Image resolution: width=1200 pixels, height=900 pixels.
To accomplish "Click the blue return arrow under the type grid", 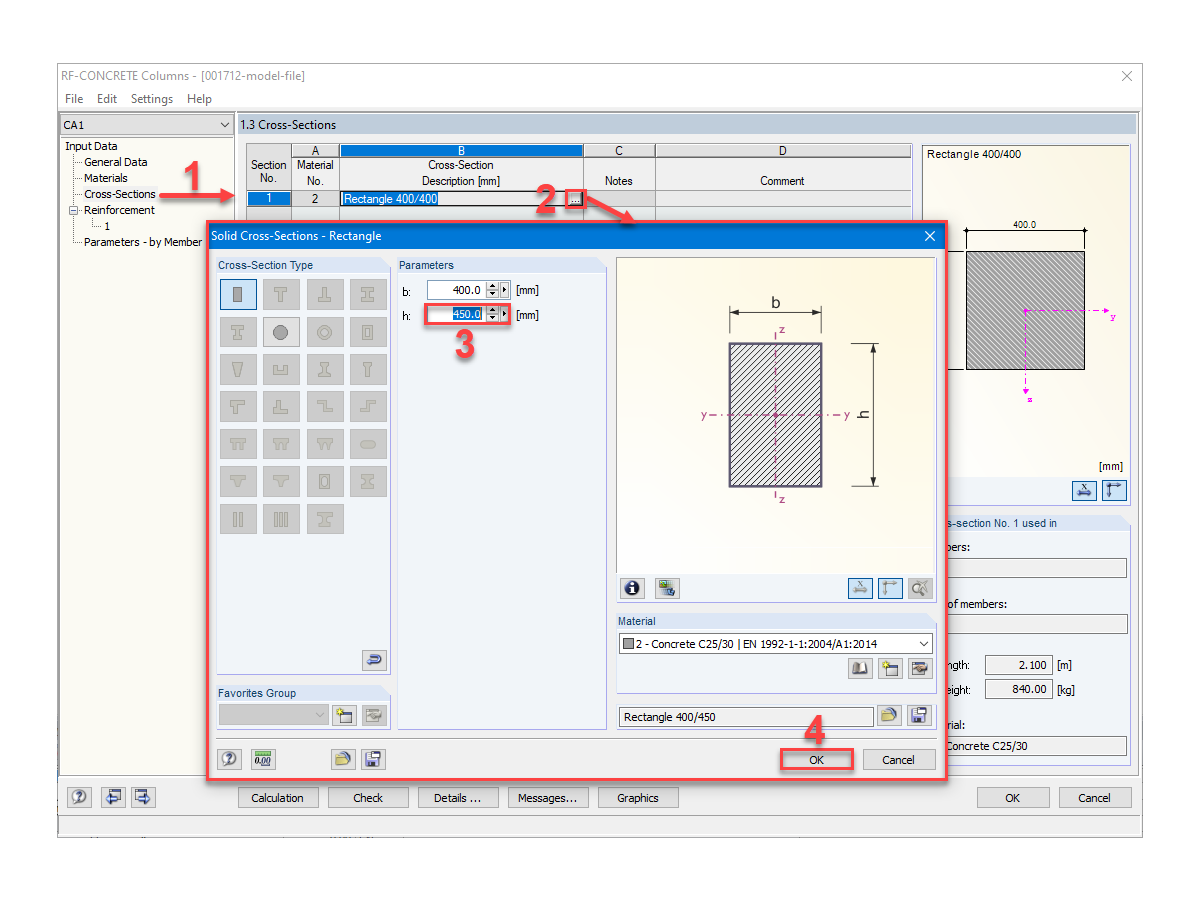I will 374,660.
